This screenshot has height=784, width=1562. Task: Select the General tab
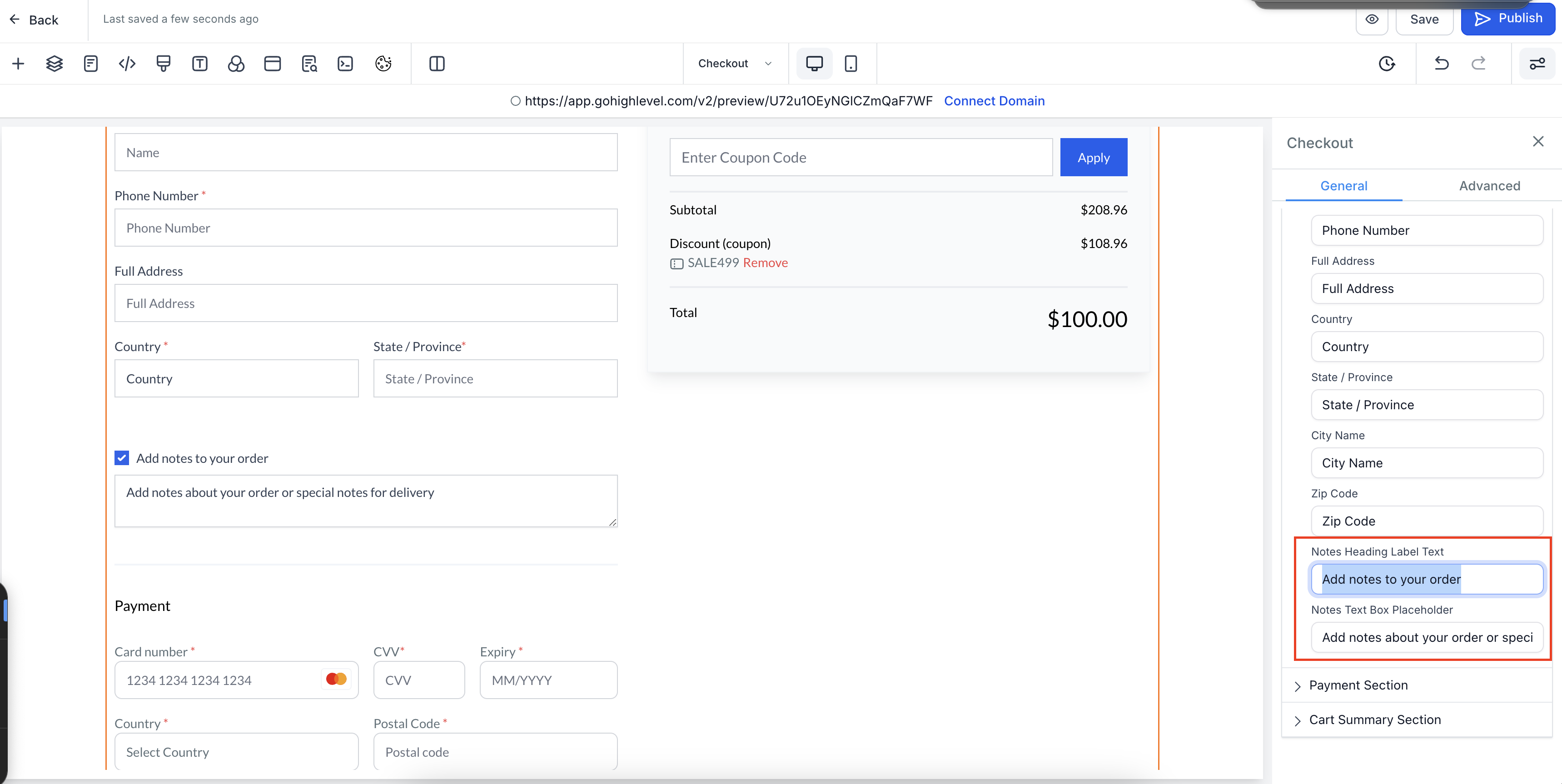pyautogui.click(x=1343, y=185)
